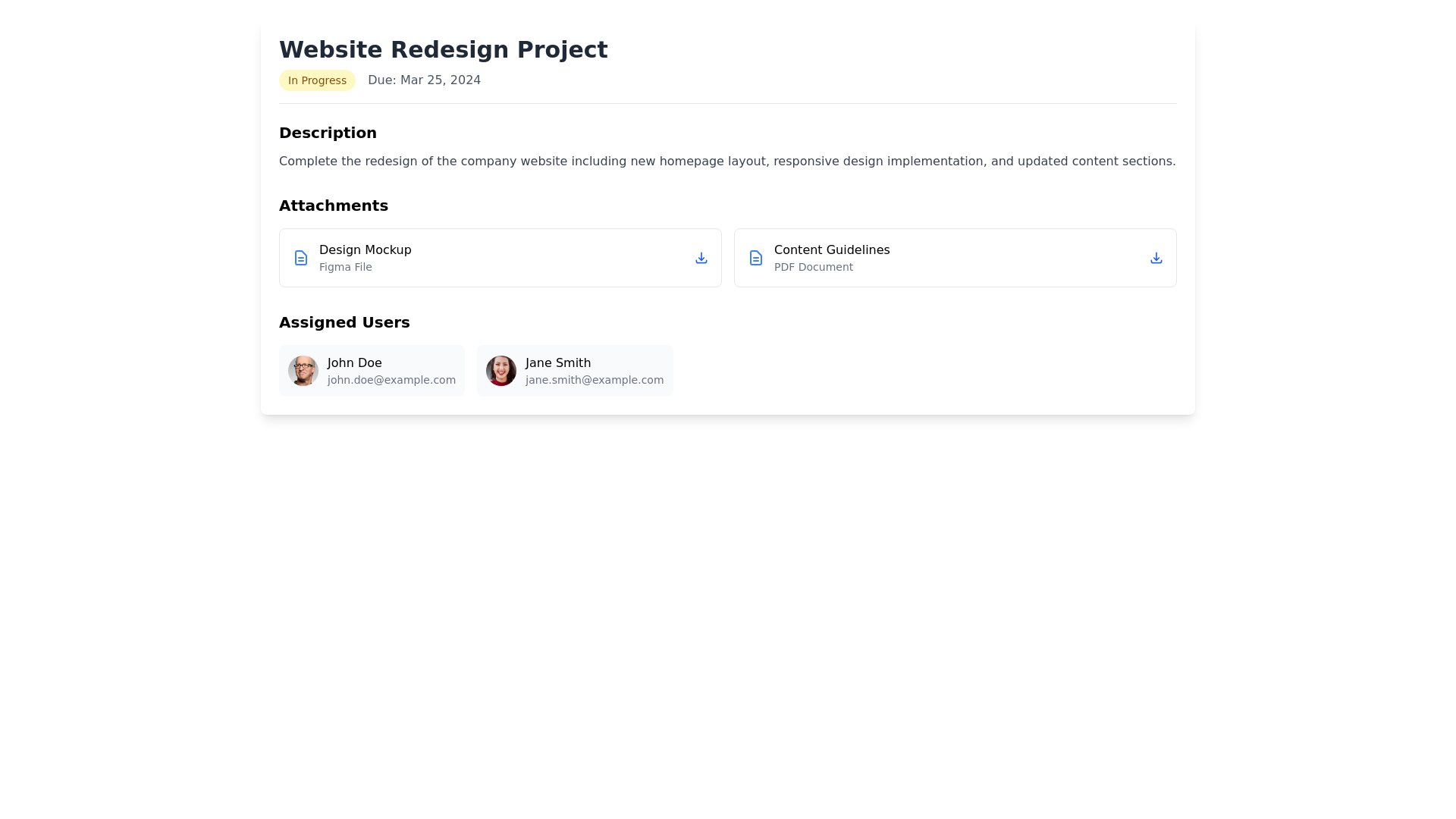Screen dimensions: 1456x819
Task: Click the PDF Document subtitle
Action: tap(813, 267)
